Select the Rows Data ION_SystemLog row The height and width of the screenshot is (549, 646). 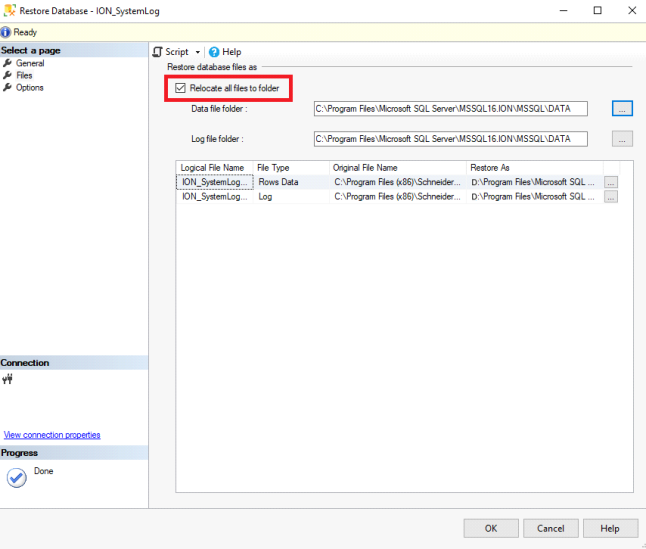(397, 182)
